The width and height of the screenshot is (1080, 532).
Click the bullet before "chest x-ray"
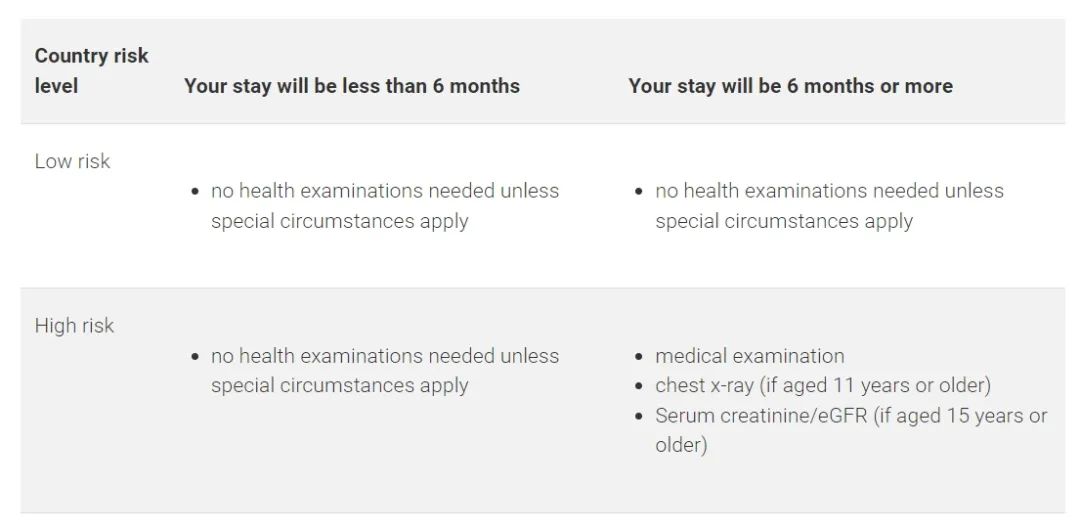pos(640,386)
